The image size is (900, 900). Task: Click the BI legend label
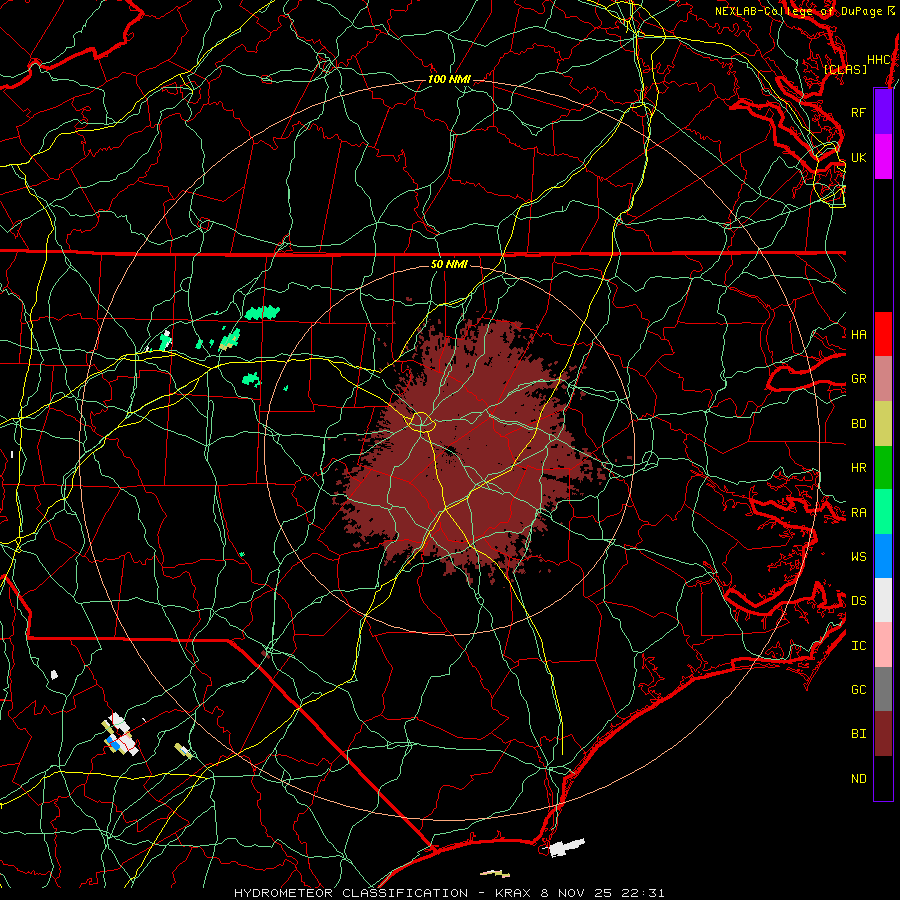pyautogui.click(x=858, y=734)
